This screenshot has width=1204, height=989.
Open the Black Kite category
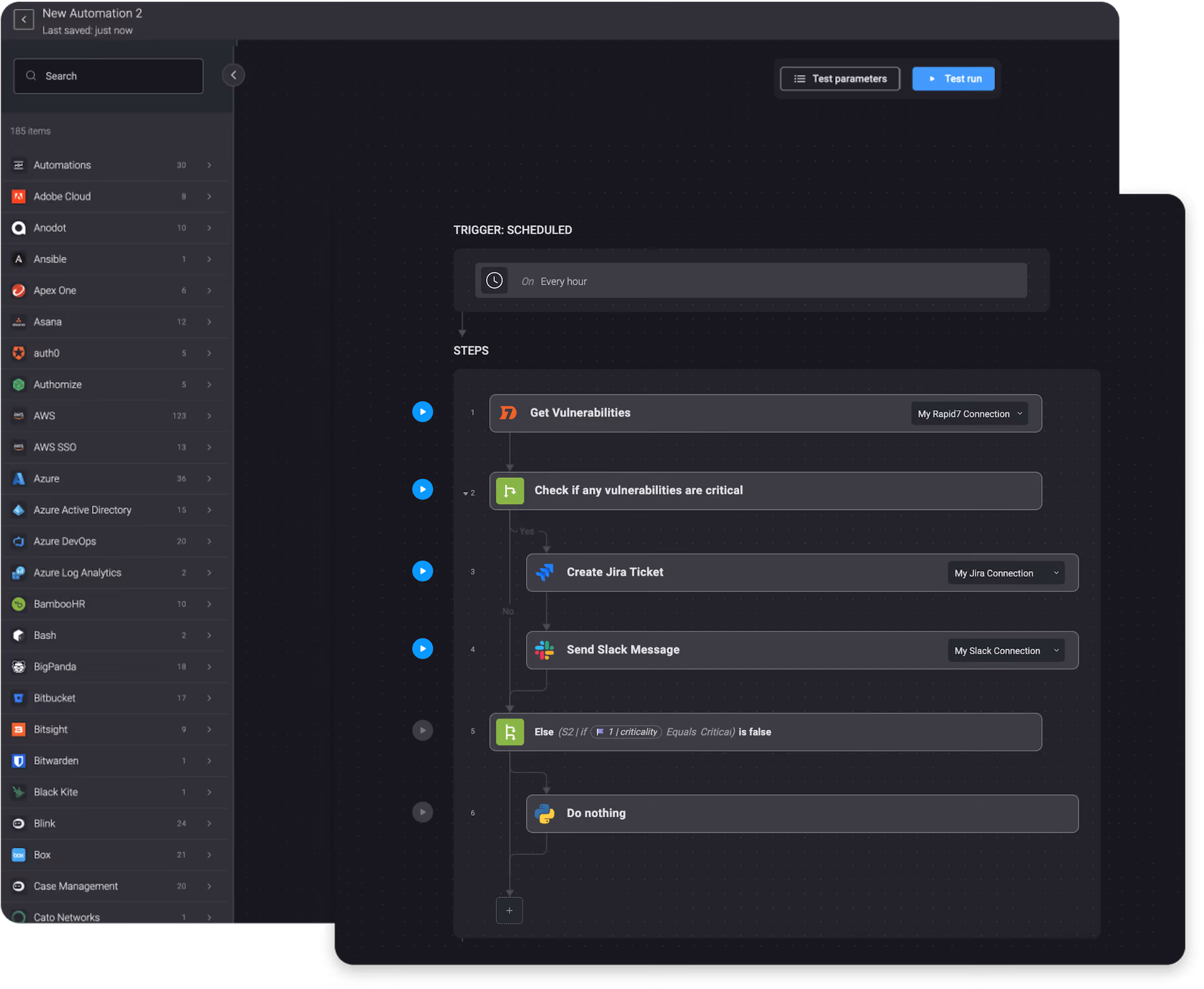(115, 792)
